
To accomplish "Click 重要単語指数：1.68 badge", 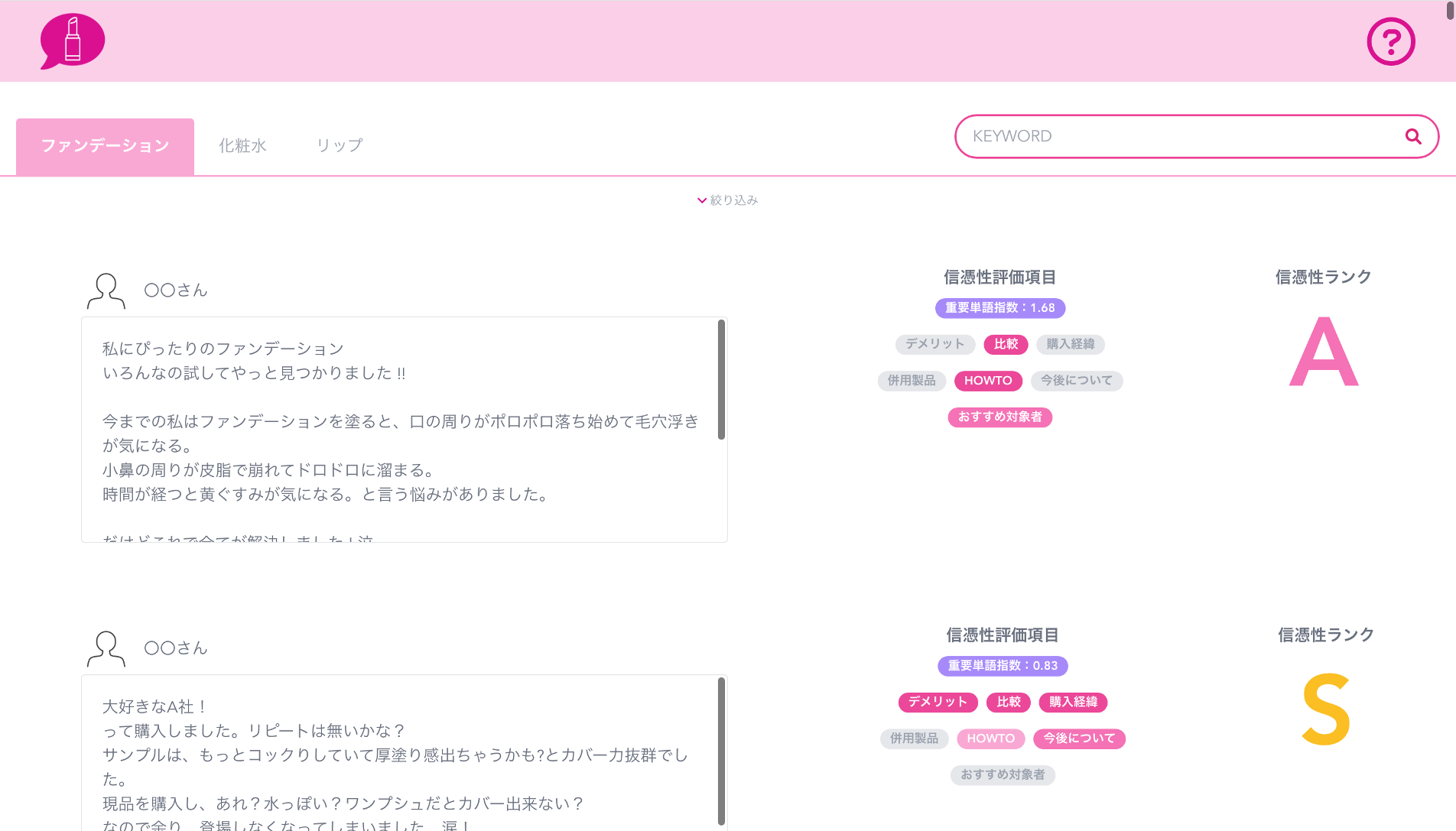I will (x=999, y=308).
